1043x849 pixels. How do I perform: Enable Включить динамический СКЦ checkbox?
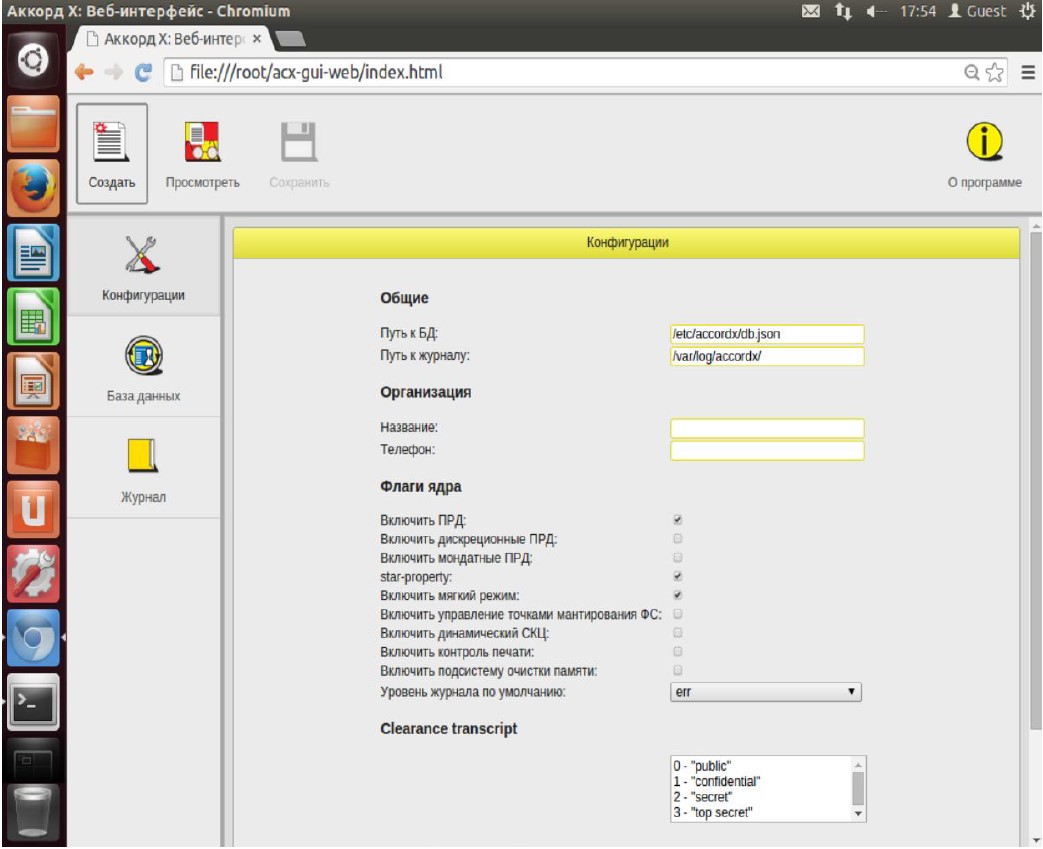point(677,632)
